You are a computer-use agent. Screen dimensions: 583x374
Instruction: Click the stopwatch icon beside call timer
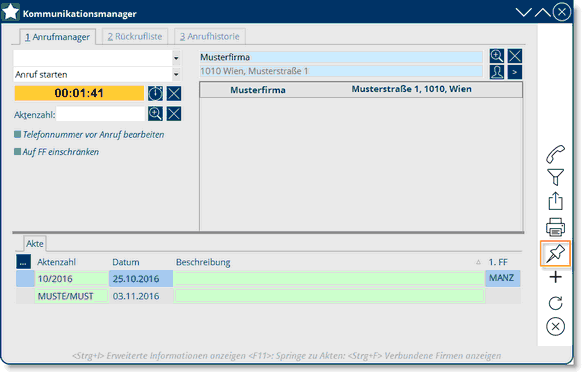click(155, 93)
